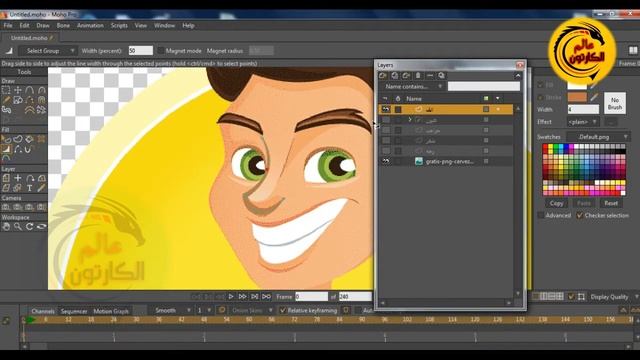Select the Set Origin crosshair layer tool
The image size is (640, 360).
point(18,178)
